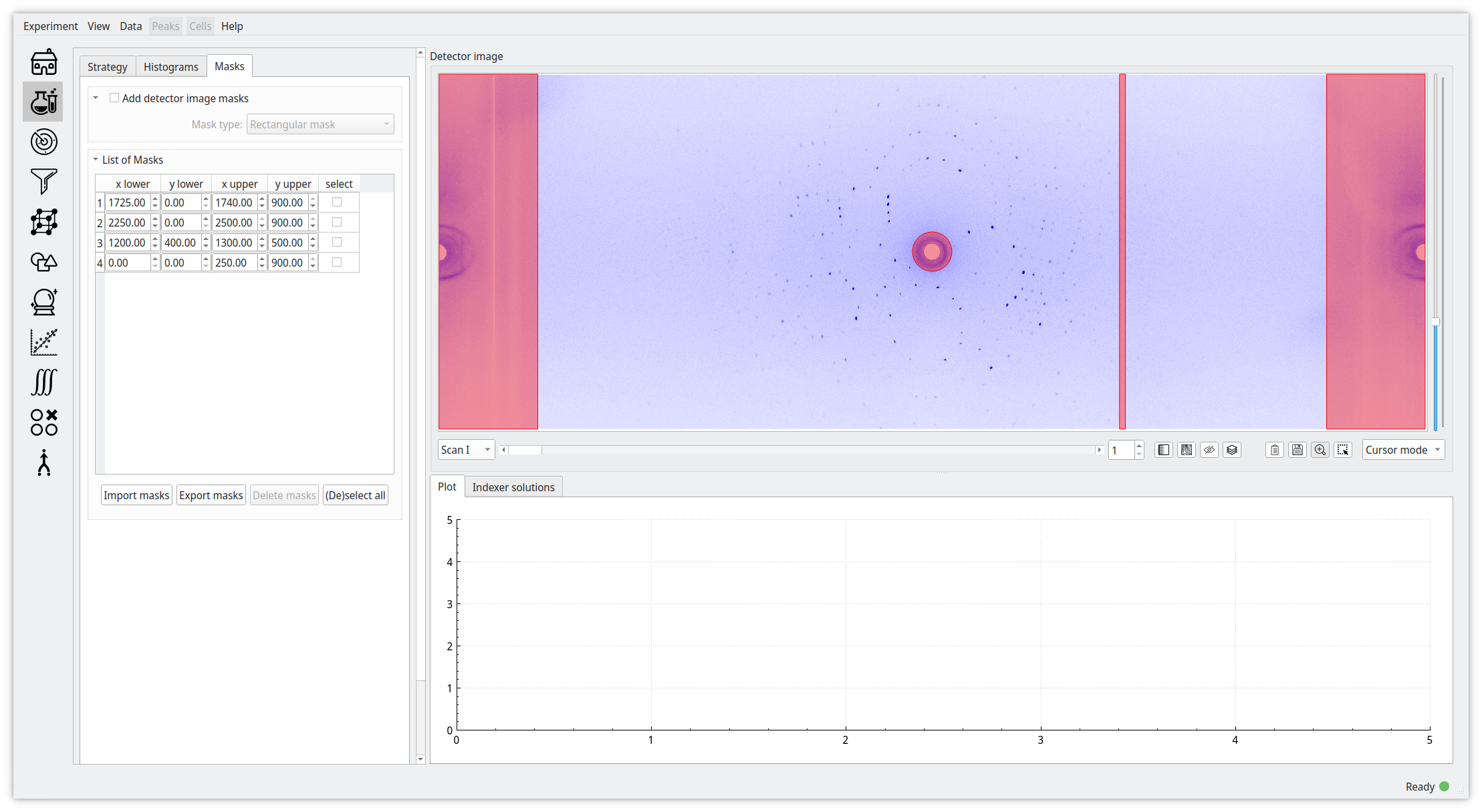The height and width of the screenshot is (812, 1482).
Task: Switch to the Histograms tab
Action: click(171, 67)
